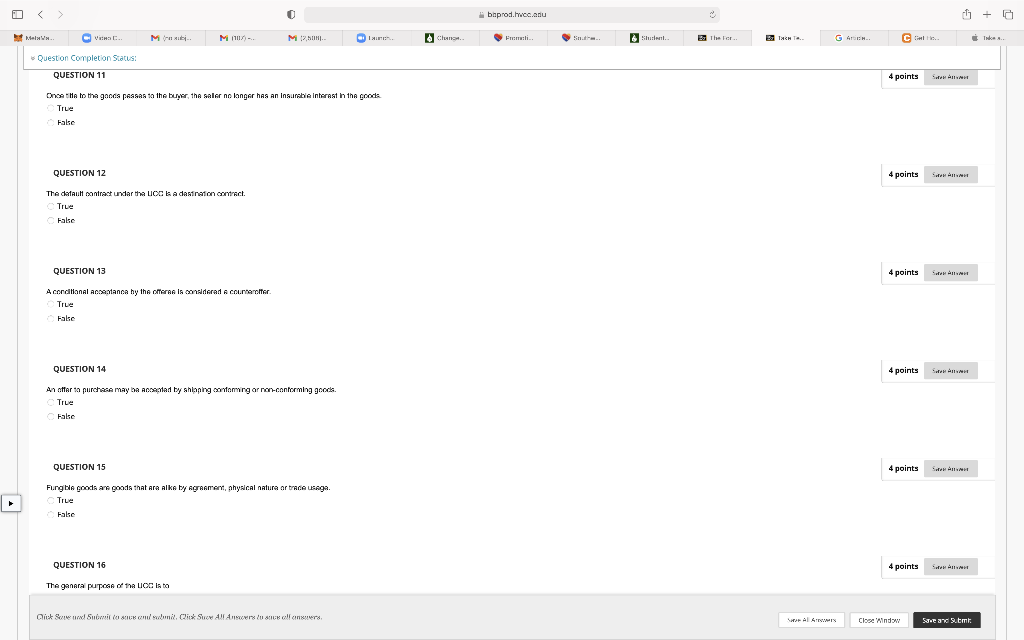Switch to the MetaMask tab

tap(35, 38)
